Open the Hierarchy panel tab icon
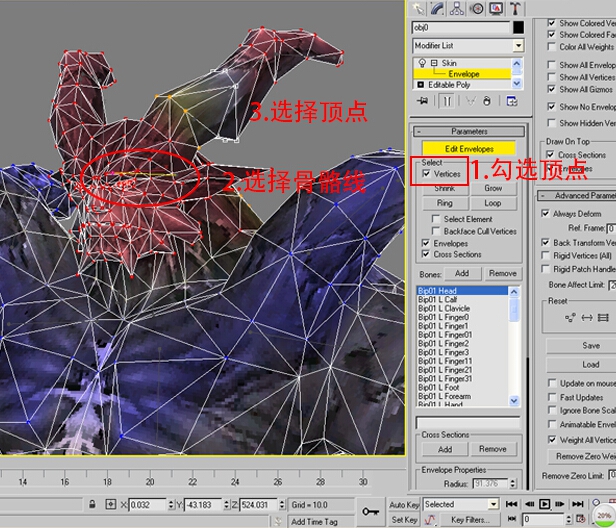This screenshot has width=616, height=528. [x=456, y=8]
